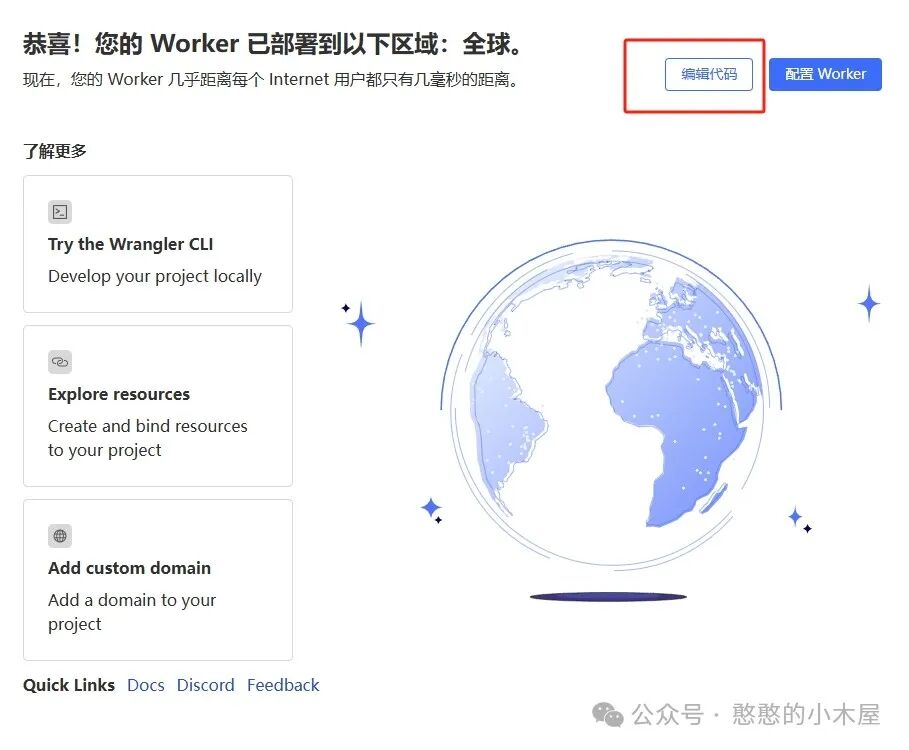Click the terminal icon on Wrangler CLI card
This screenshot has width=909, height=750.
59,211
